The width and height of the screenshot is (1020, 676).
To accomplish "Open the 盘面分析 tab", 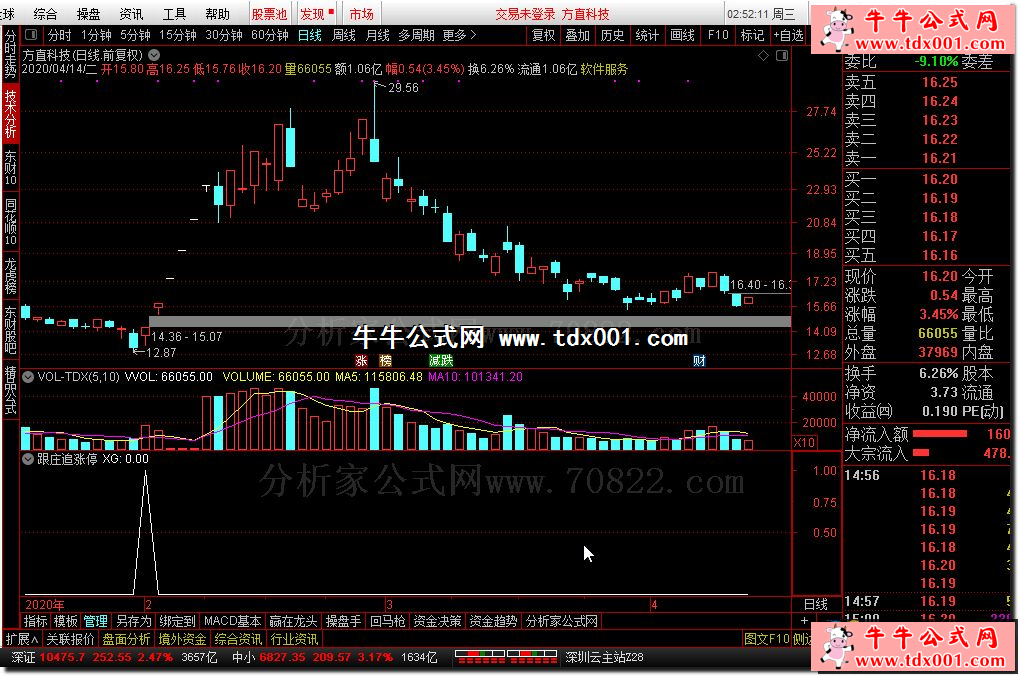I will (x=126, y=640).
